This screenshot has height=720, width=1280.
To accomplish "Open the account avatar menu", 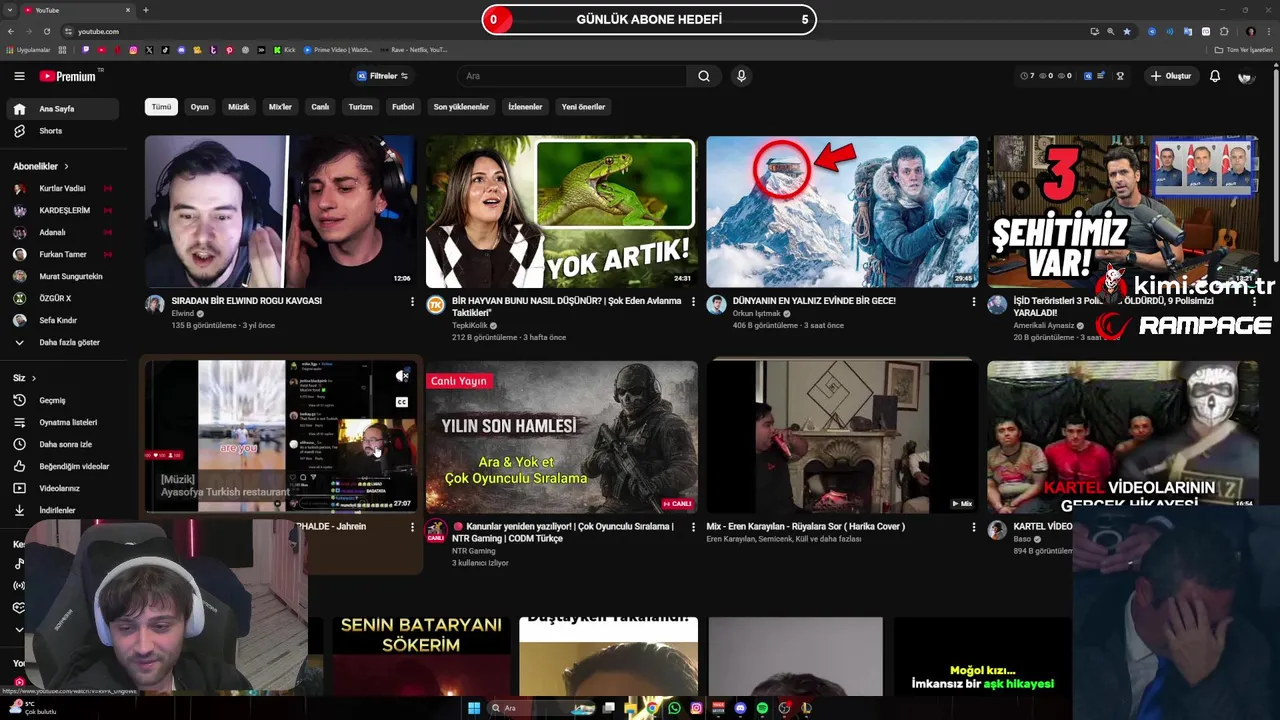I will point(1246,76).
